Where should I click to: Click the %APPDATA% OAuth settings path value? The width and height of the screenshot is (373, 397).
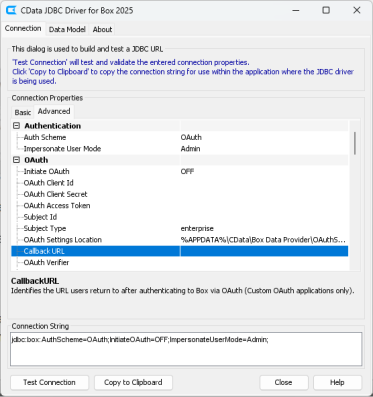tap(263, 240)
